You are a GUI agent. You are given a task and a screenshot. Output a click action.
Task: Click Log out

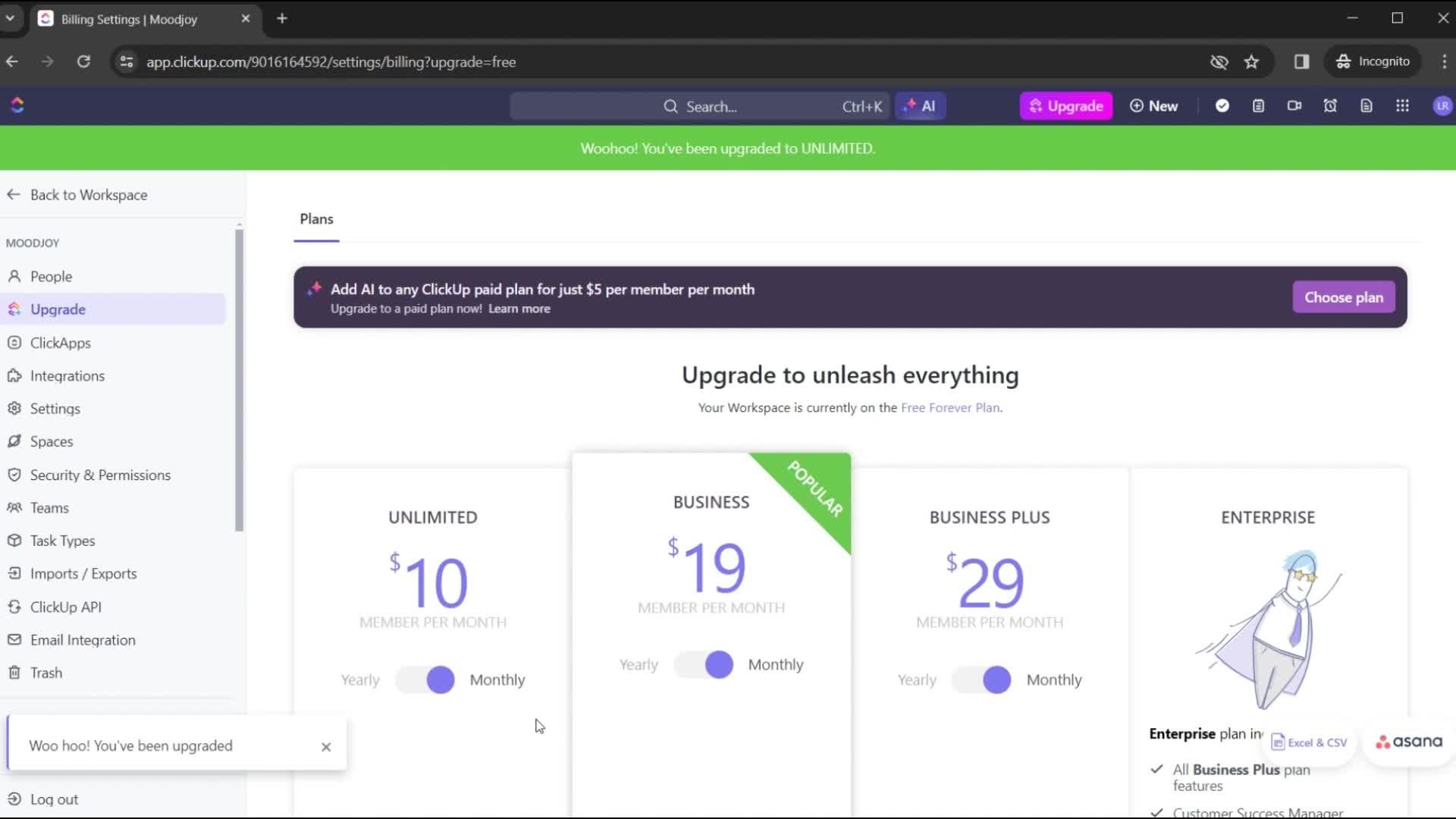point(42,799)
